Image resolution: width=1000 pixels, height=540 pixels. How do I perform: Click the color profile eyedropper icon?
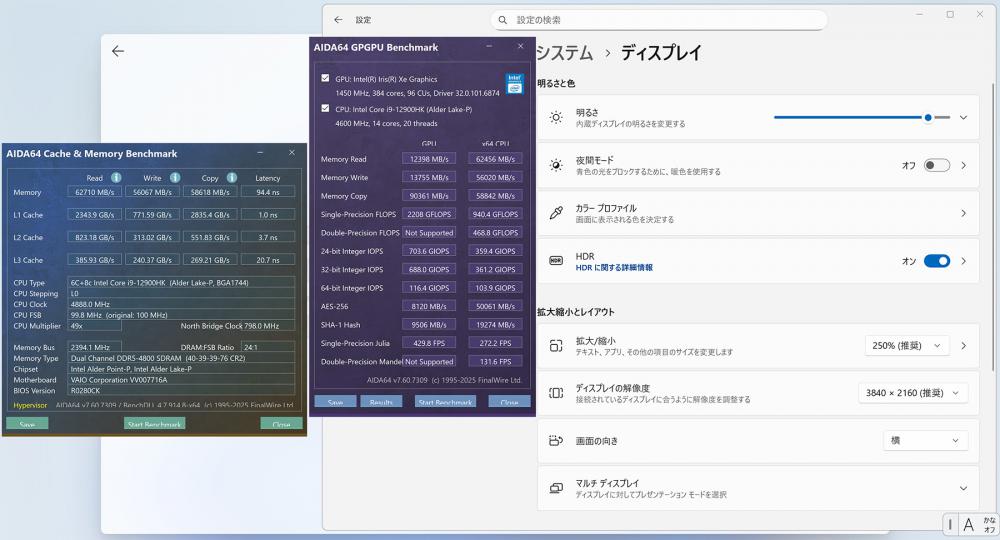click(x=556, y=213)
